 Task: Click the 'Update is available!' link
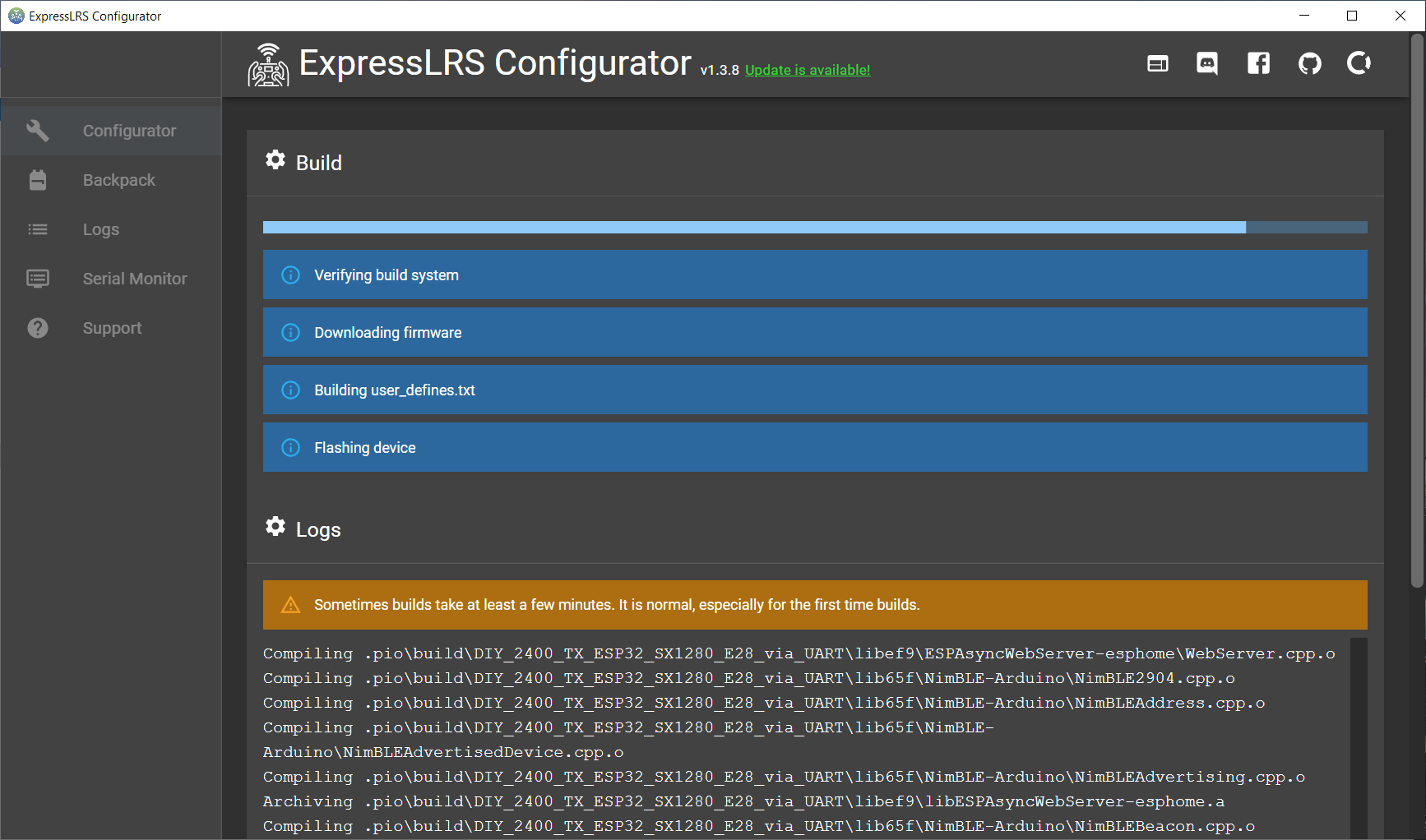pos(808,70)
